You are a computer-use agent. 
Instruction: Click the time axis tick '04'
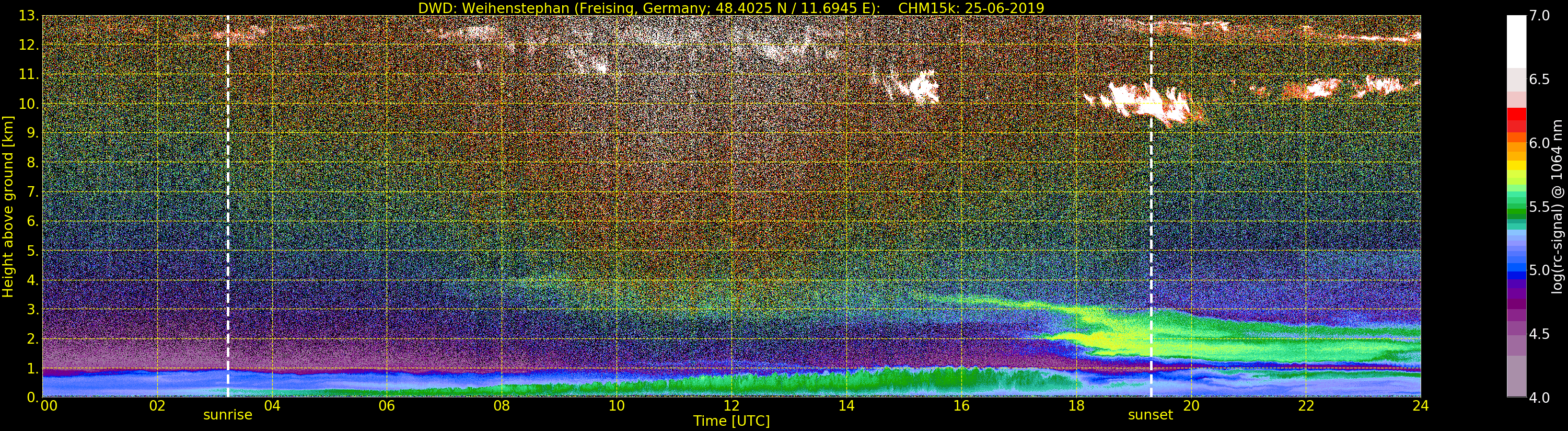point(272,405)
